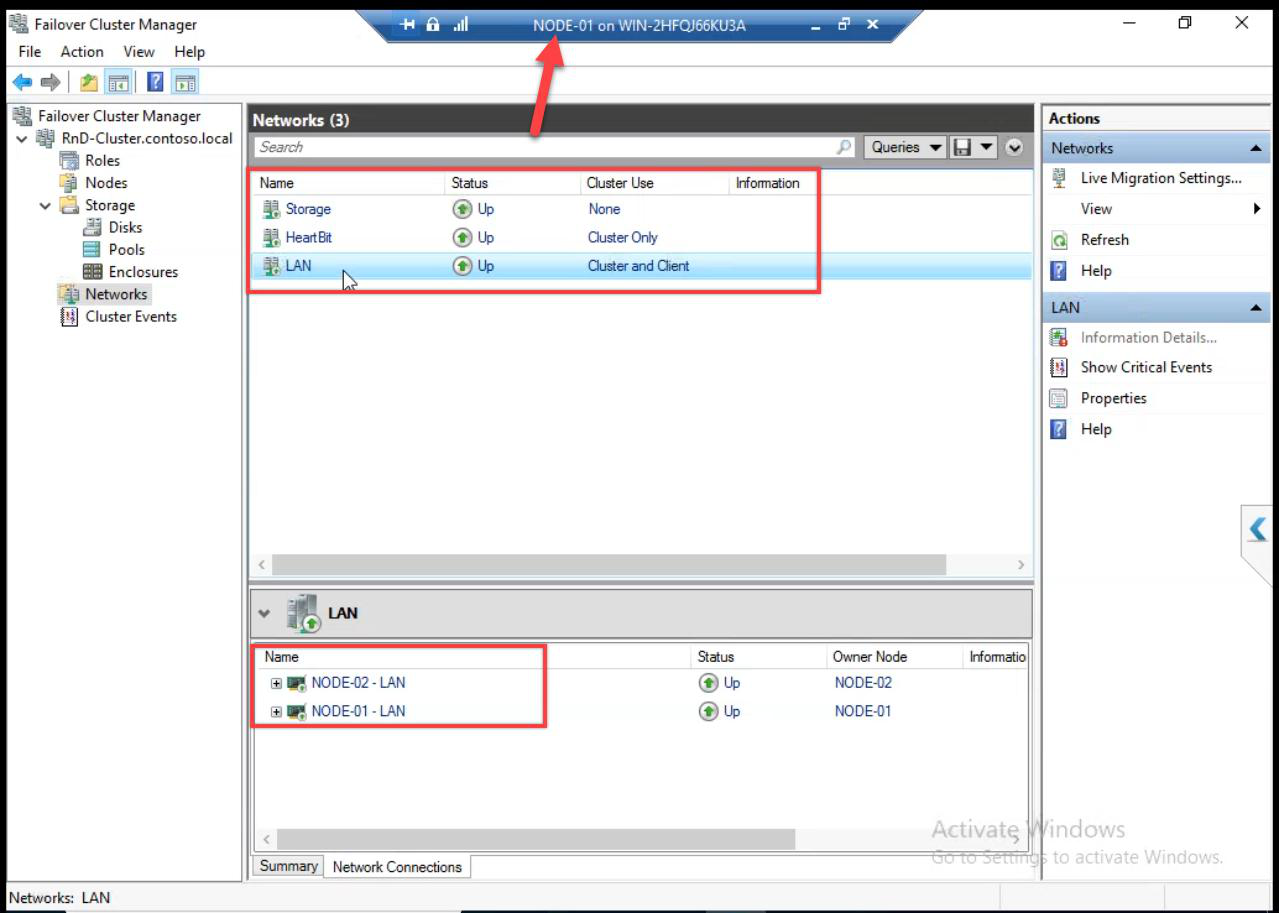Click the Roles icon in the tree
The height and width of the screenshot is (913, 1279).
pos(68,160)
